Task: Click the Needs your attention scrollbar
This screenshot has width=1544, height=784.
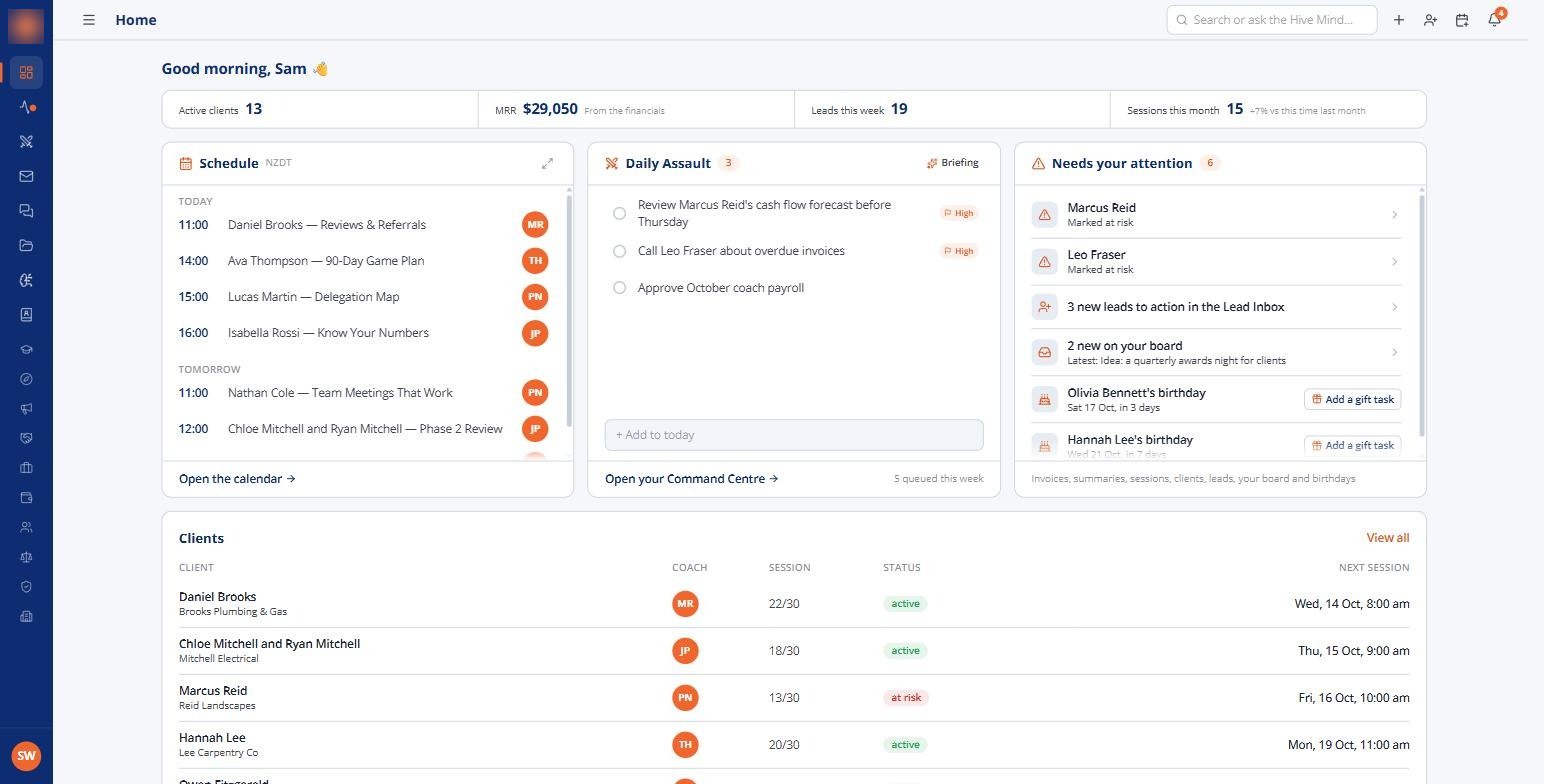Action: [x=1422, y=315]
